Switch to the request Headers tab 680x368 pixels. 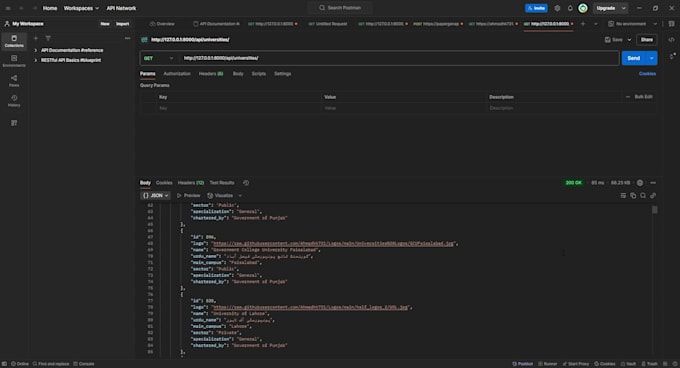pos(211,74)
